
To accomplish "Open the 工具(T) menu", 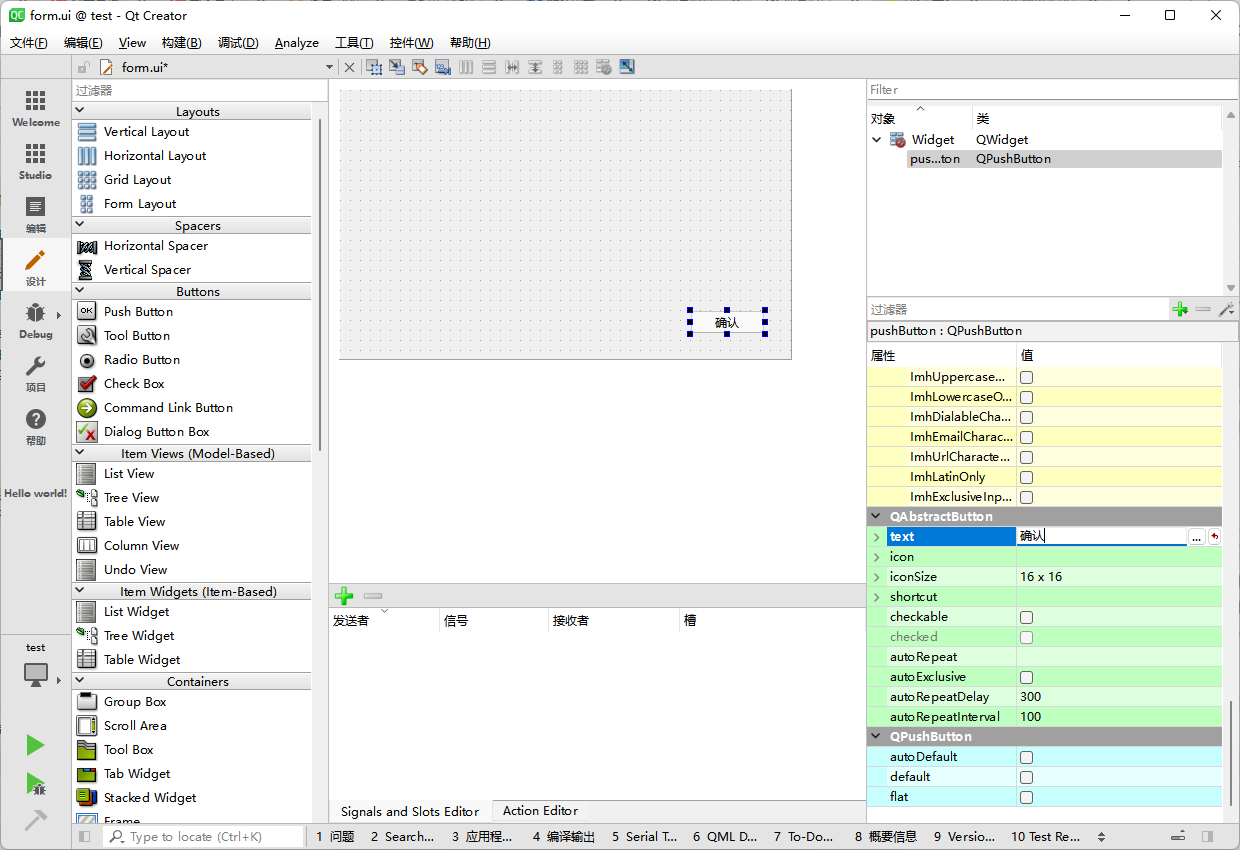I will coord(354,43).
